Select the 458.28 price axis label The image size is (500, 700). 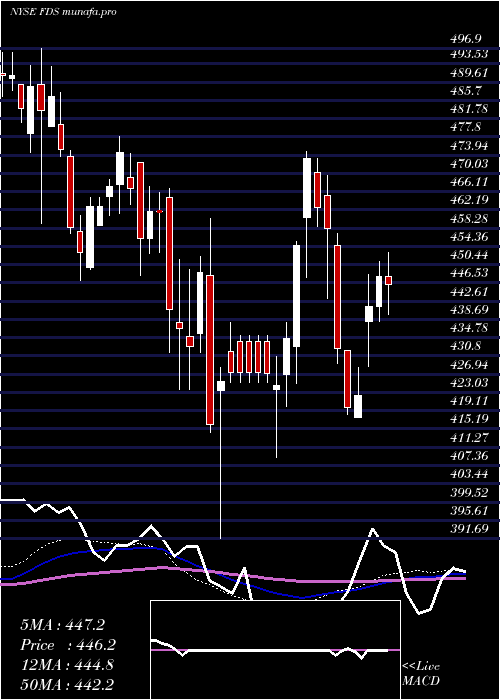(x=471, y=218)
